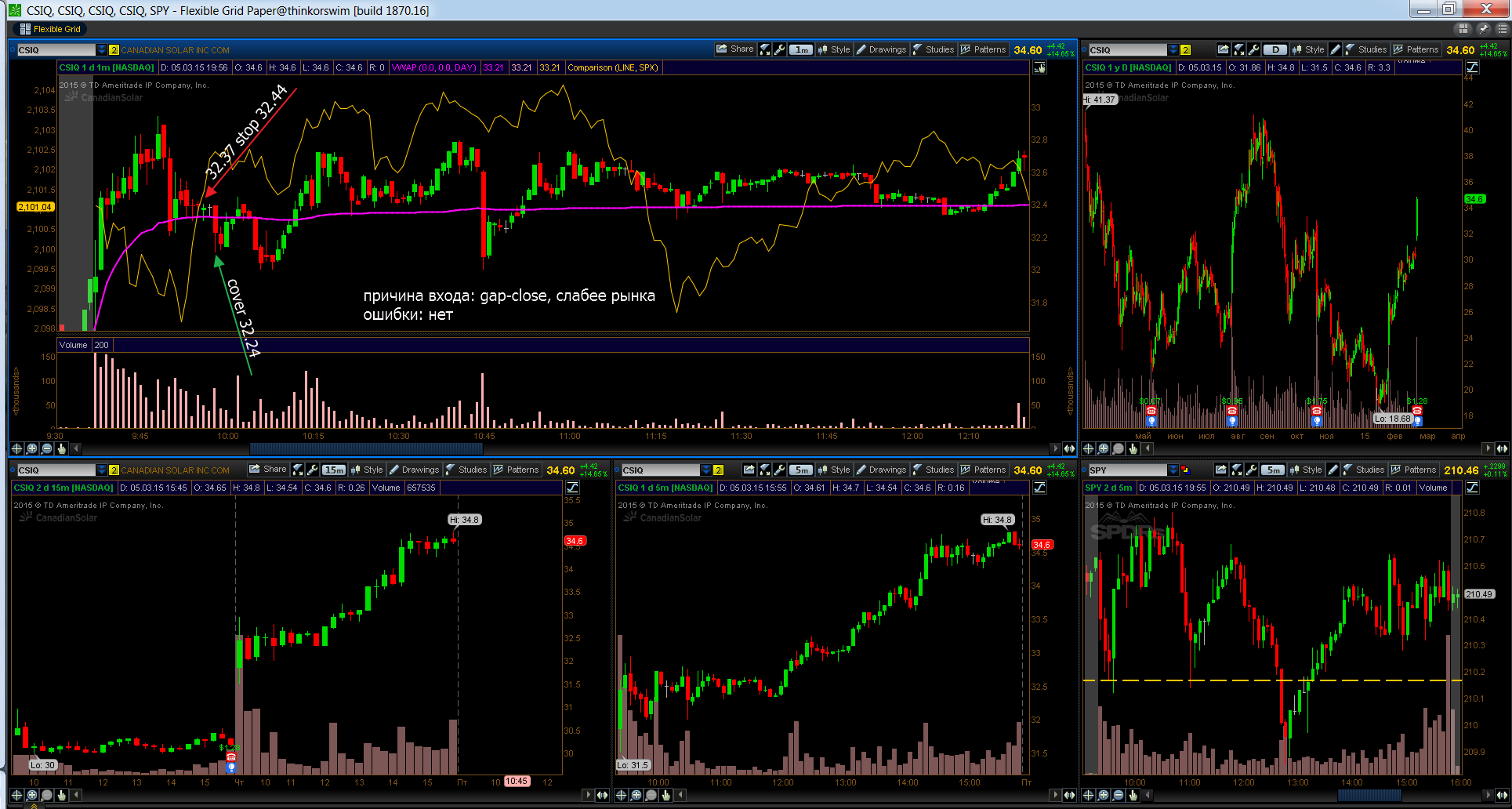1512x809 pixels.
Task: Open Patterns in the daily chart
Action: click(1416, 49)
